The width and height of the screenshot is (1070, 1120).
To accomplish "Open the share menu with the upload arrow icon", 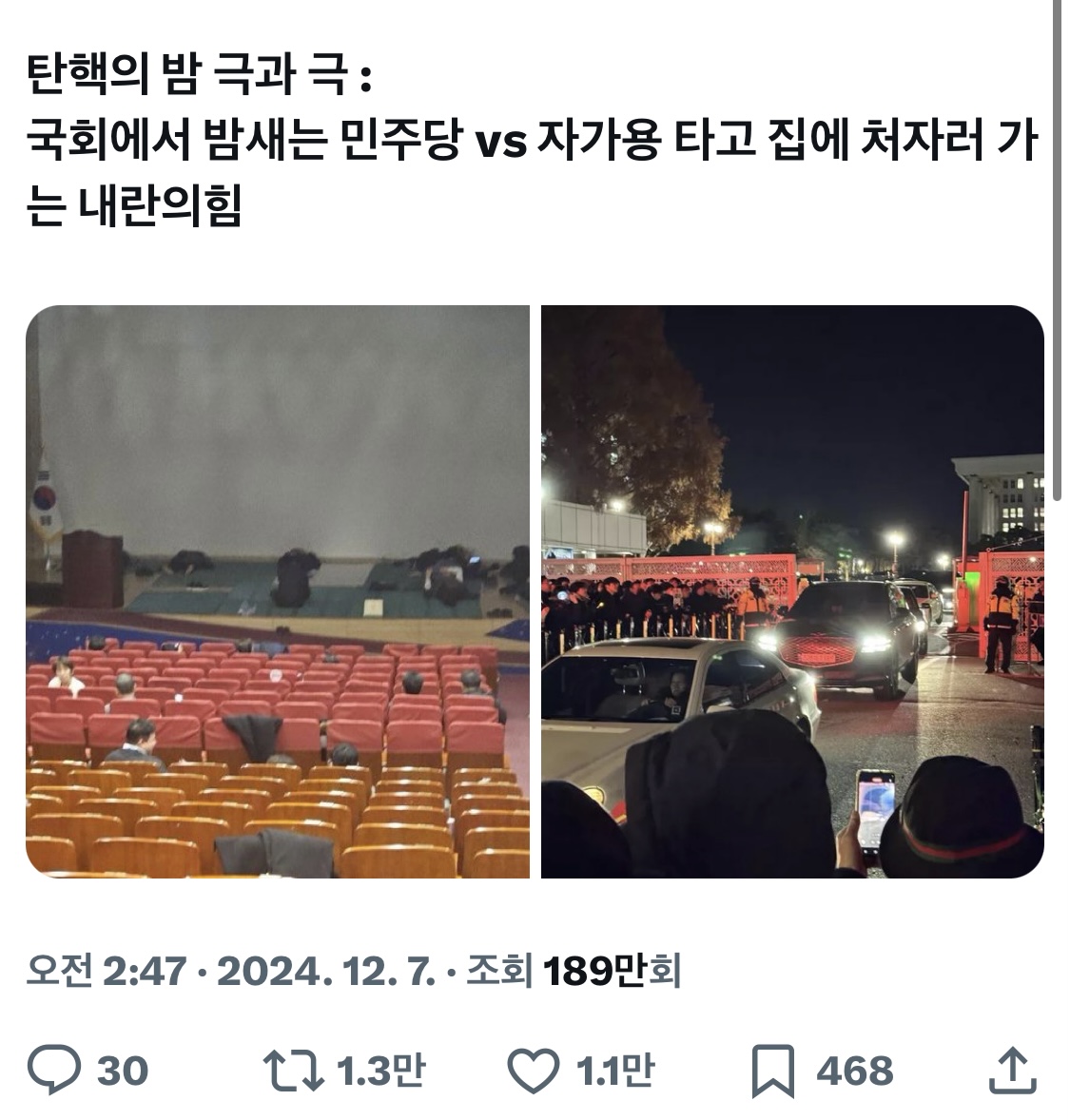I will click(1012, 1070).
